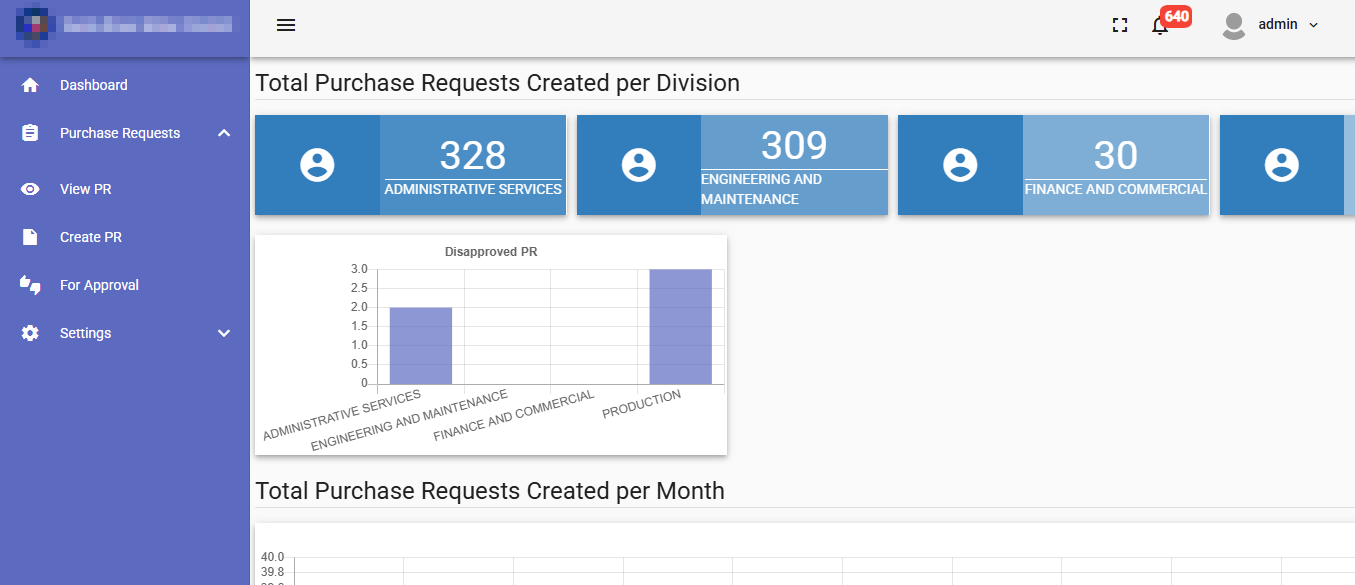Select Create PR in sidebar
The width and height of the screenshot is (1355, 585).
click(x=91, y=237)
